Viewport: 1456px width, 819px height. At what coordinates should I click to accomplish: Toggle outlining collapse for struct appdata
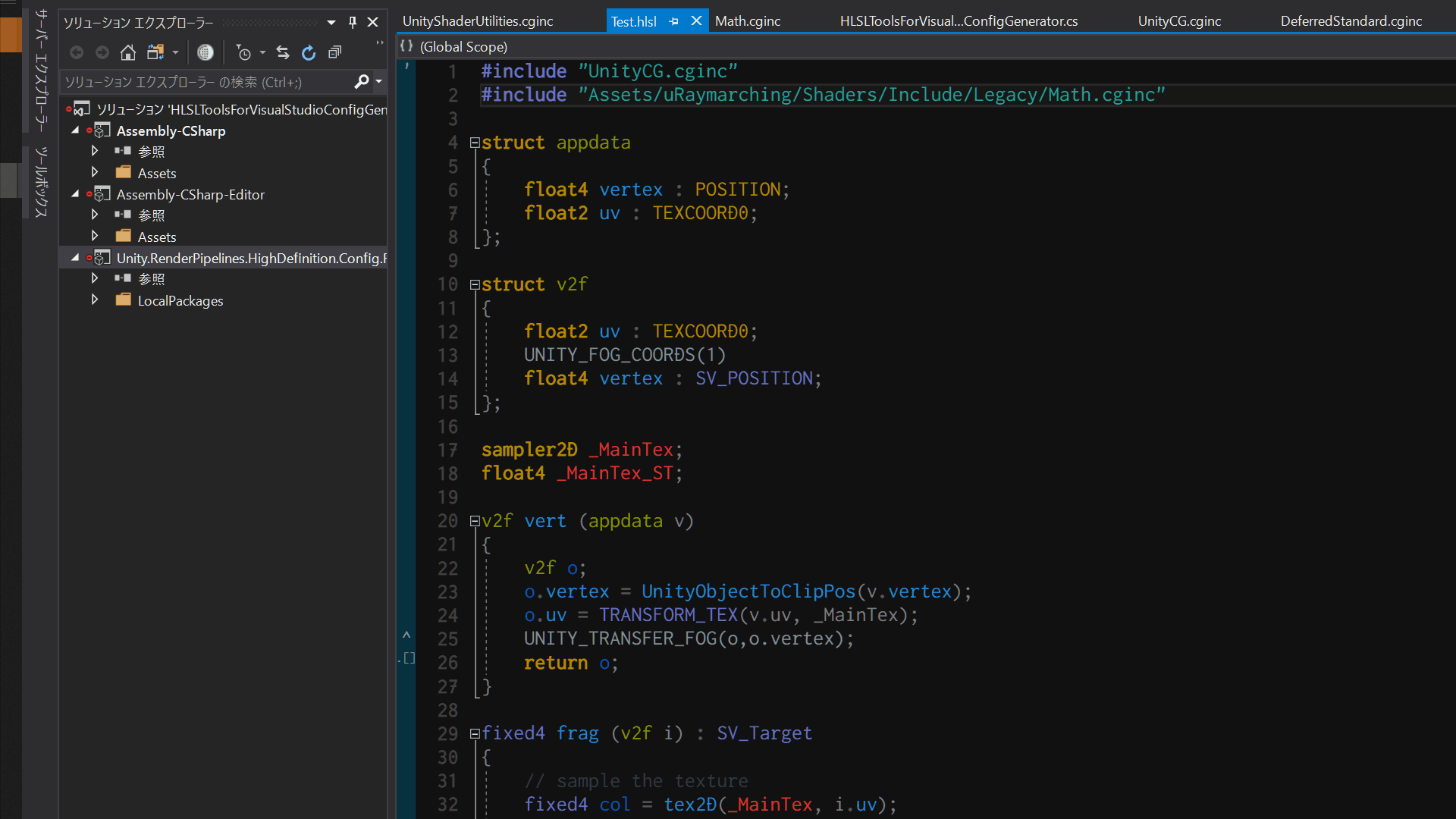474,142
